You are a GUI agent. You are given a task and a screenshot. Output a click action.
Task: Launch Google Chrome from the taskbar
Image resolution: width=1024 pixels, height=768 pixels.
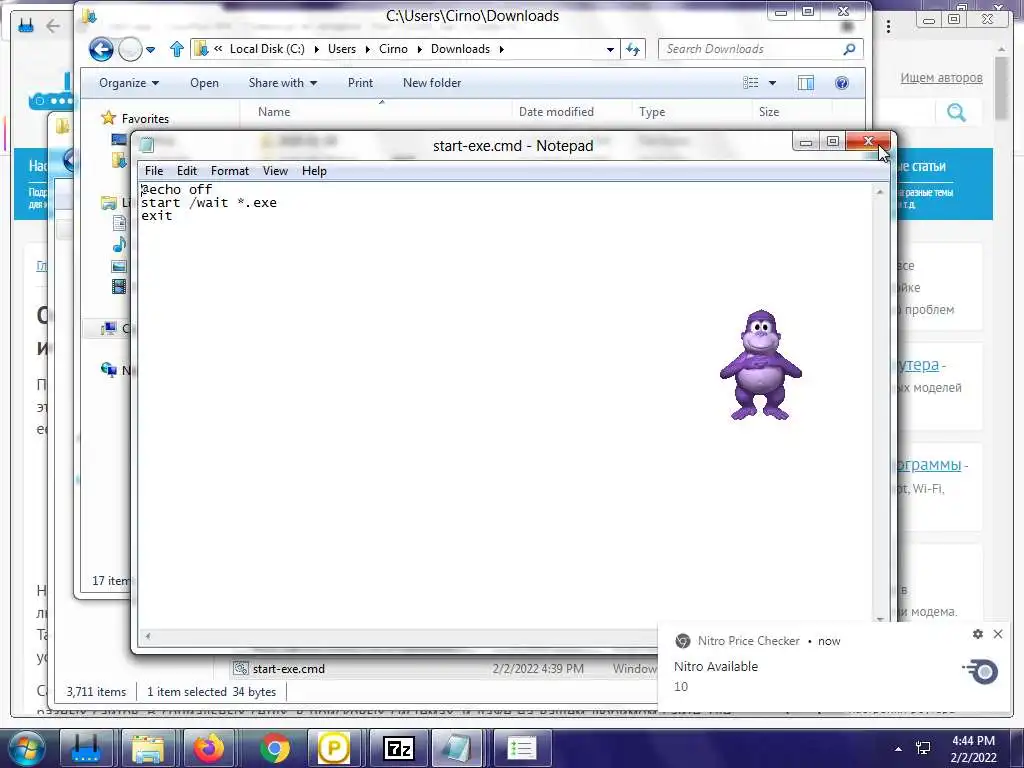[274, 748]
